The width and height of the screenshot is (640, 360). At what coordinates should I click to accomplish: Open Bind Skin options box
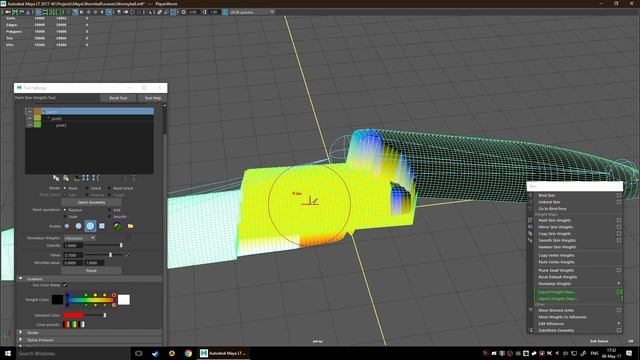619,195
